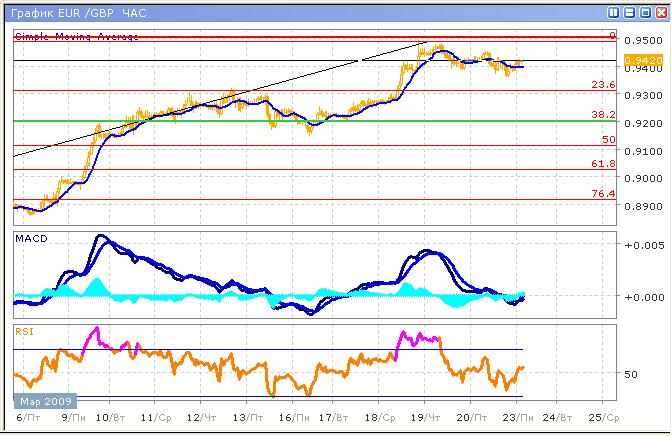Click the 0 Fibonacci level label at top
Viewport: 672px width, 436px height.
click(611, 35)
